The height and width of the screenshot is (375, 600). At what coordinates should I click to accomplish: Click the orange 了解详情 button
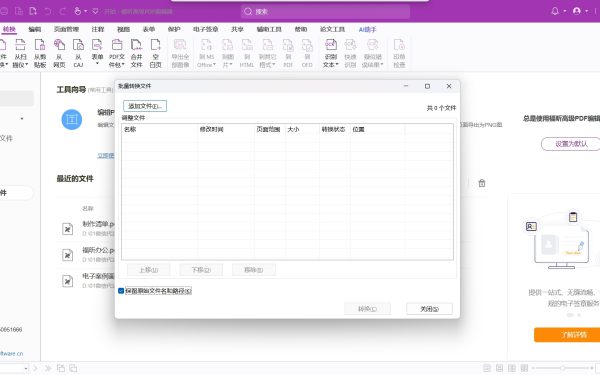click(x=568, y=335)
